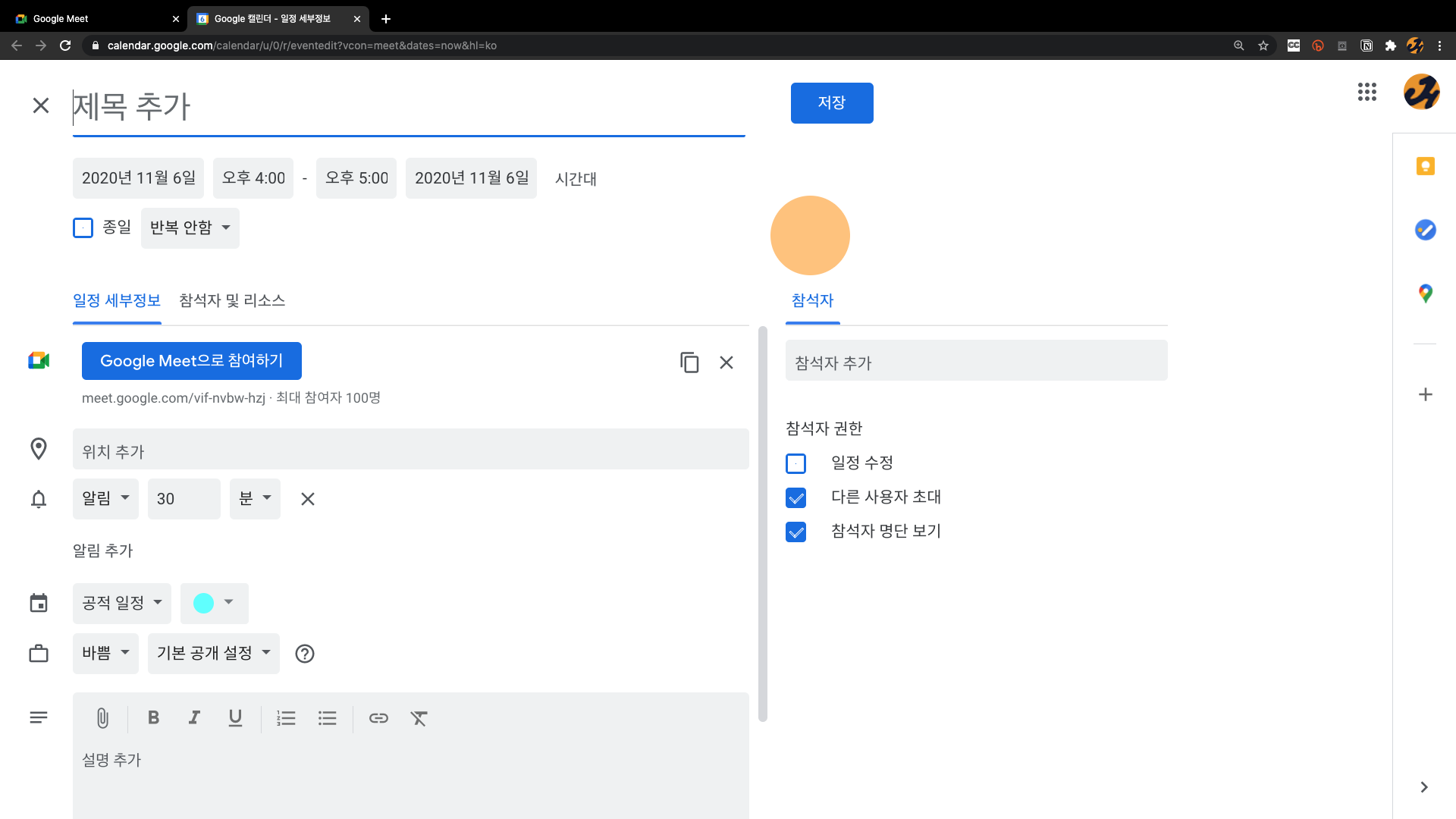Click the 참석자 추가 input field
Image resolution: width=1456 pixels, height=819 pixels.
(976, 362)
